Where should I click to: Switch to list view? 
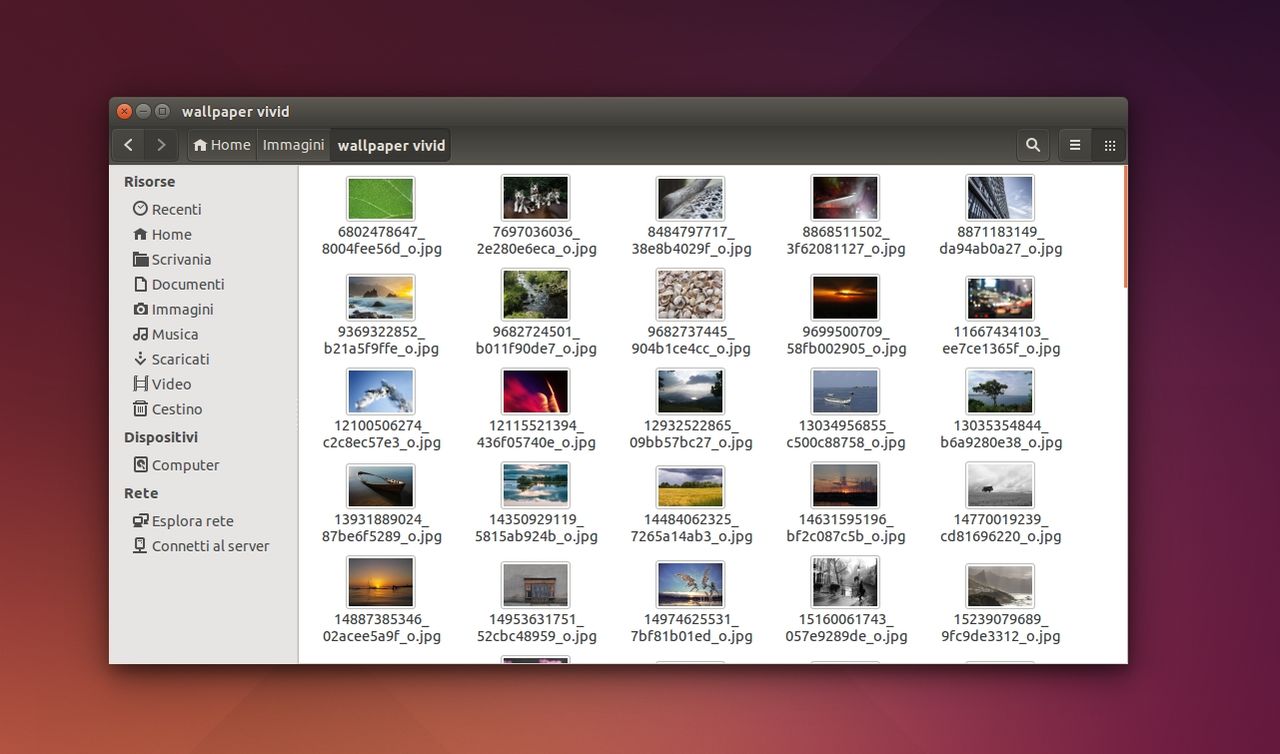[x=1075, y=145]
